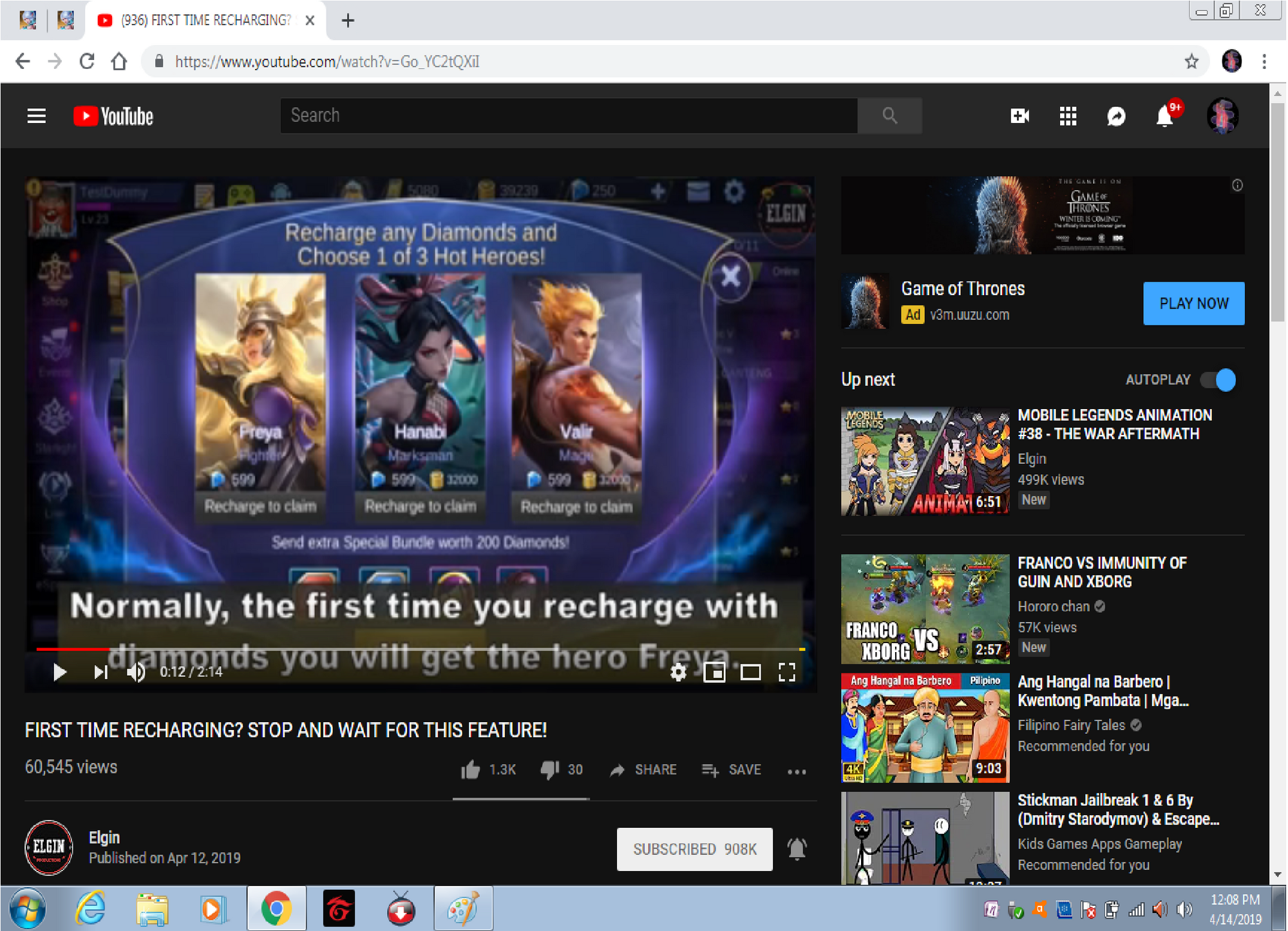The width and height of the screenshot is (1288, 931).
Task: Open the Game of Thrones banner ad
Action: pyautogui.click(x=1042, y=215)
